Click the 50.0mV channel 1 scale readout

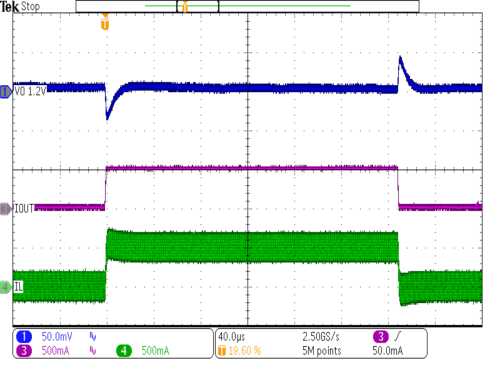pyautogui.click(x=57, y=337)
